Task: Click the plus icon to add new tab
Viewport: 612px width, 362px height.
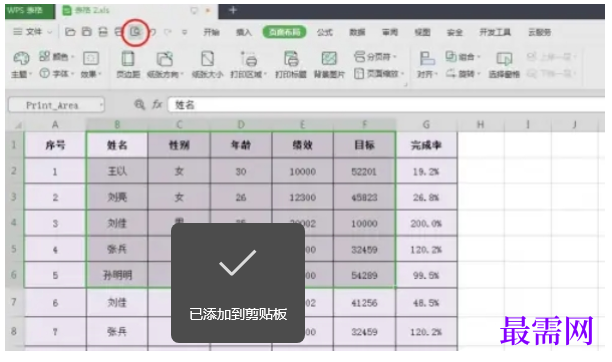Action: click(x=233, y=10)
